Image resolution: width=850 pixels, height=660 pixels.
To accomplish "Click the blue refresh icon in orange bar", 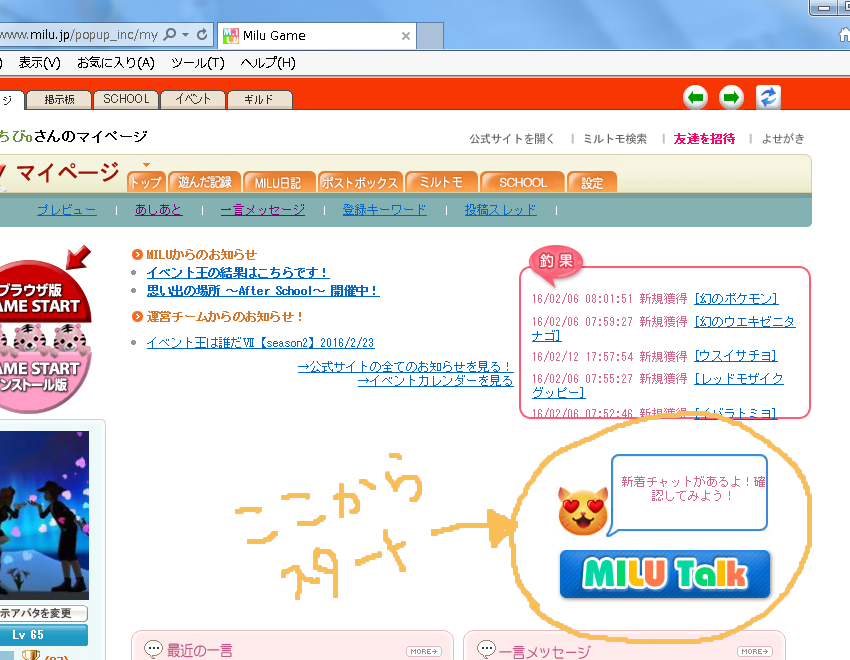I will 768,98.
